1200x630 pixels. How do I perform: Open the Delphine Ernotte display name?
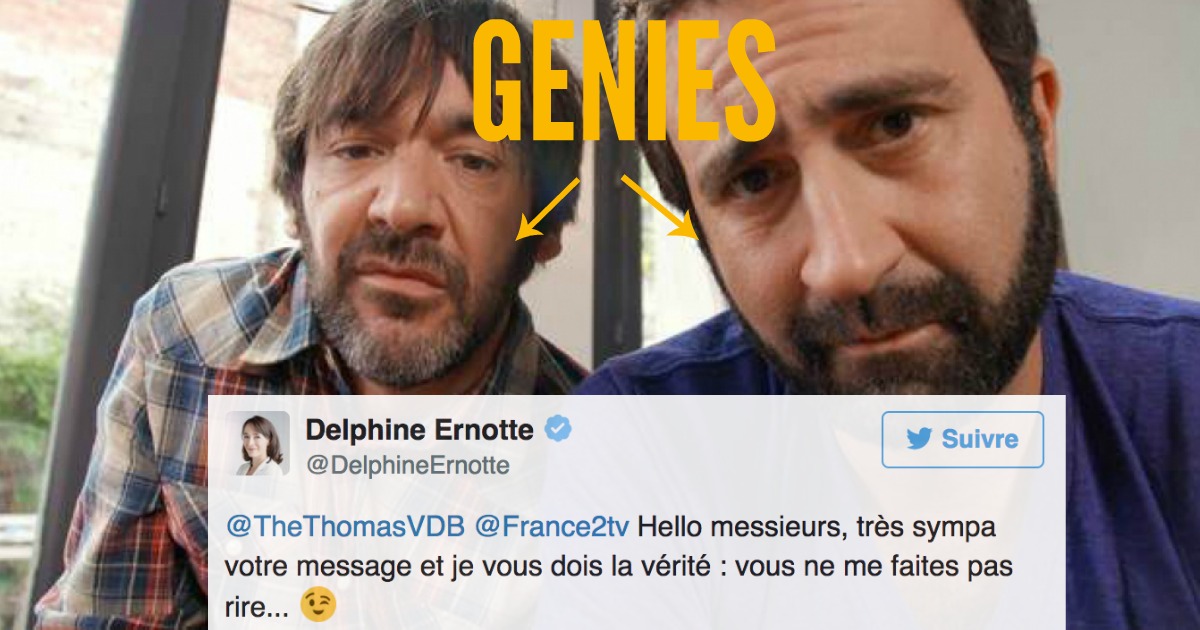click(420, 430)
